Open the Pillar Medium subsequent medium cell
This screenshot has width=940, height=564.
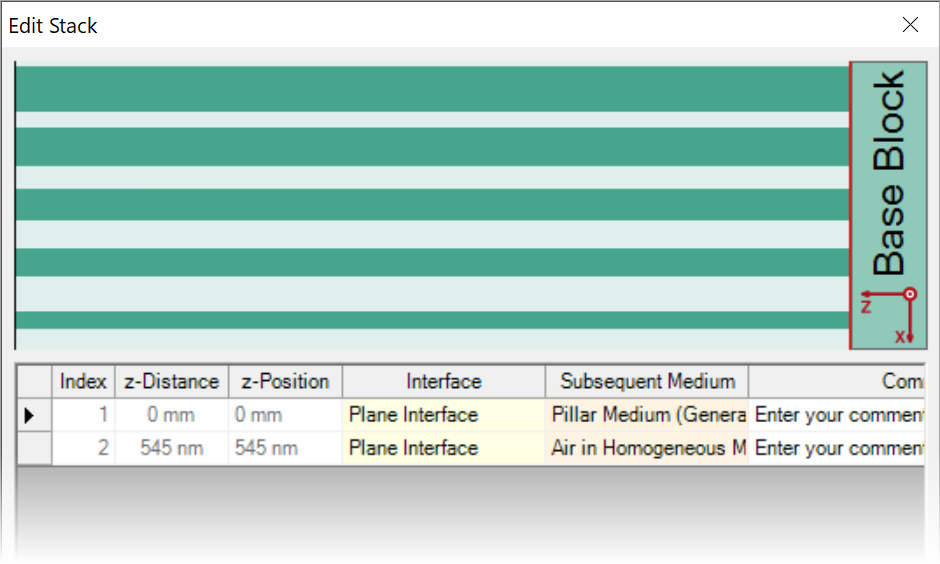click(x=647, y=415)
